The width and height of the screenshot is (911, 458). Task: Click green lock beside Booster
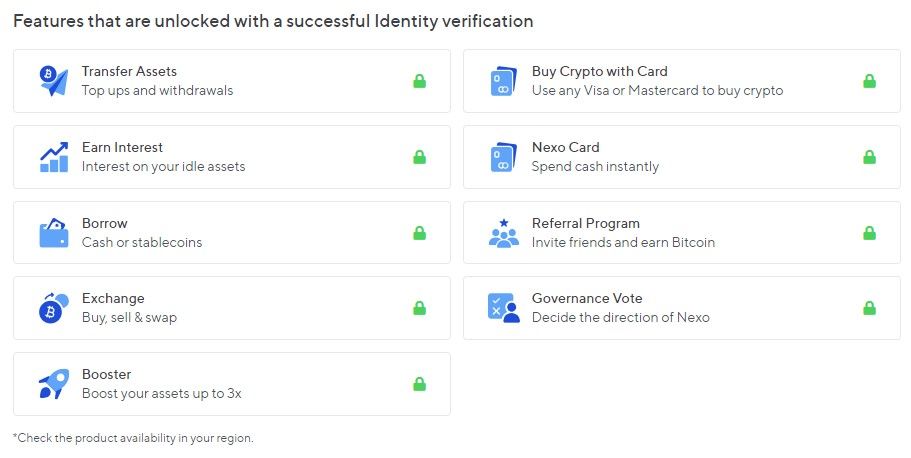[419, 384]
